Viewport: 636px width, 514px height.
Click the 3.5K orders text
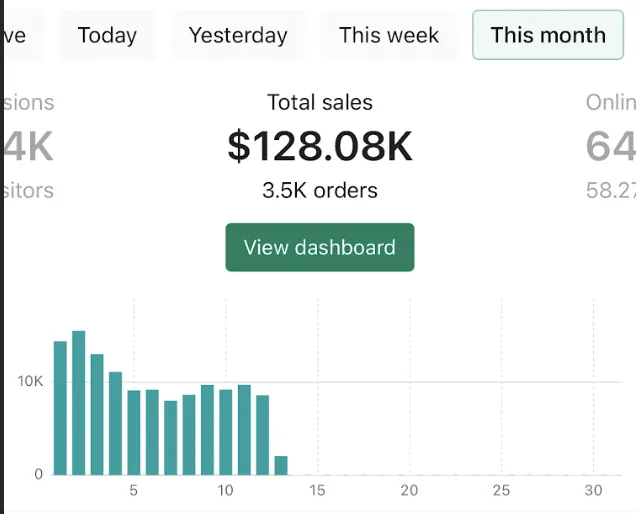pyautogui.click(x=320, y=190)
